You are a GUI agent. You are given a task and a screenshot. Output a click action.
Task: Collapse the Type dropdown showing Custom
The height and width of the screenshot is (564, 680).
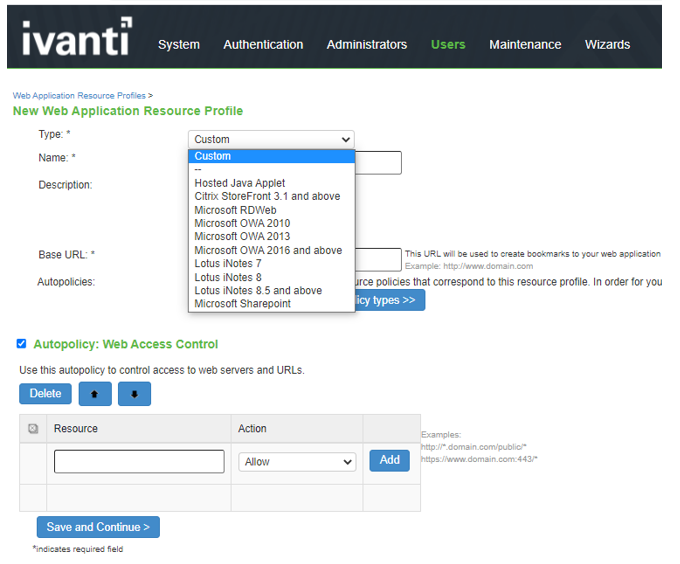(271, 140)
